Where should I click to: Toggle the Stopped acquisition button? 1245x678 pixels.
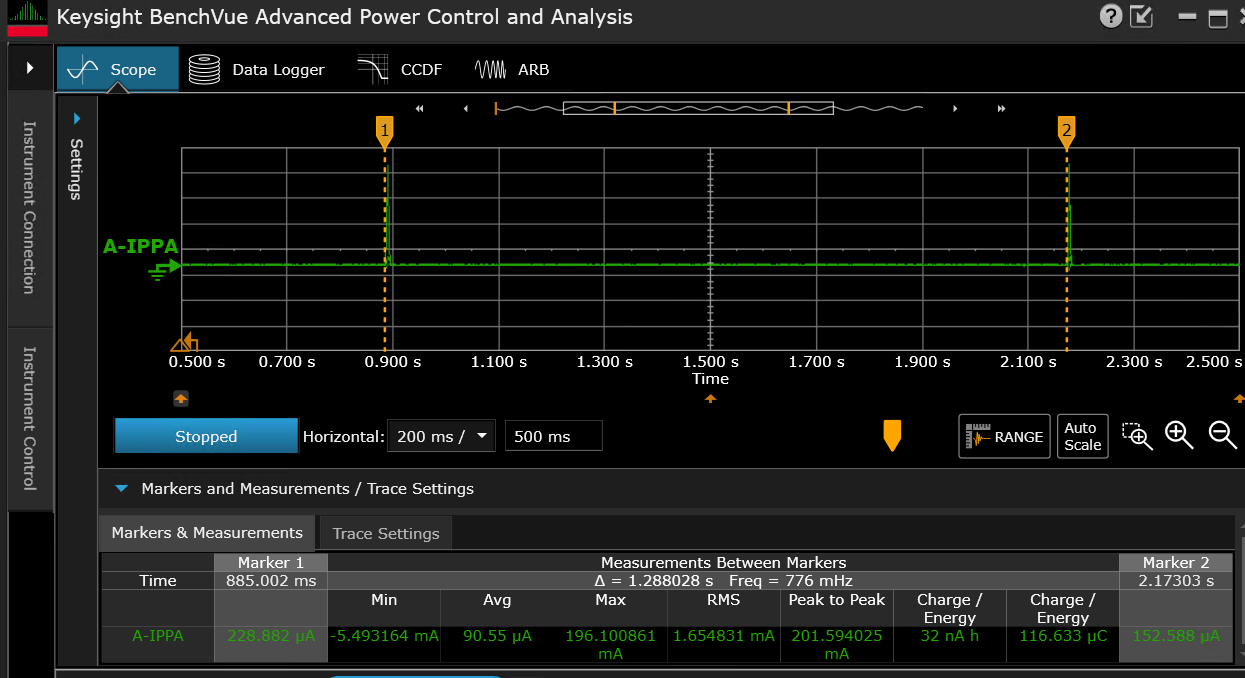[x=206, y=436]
